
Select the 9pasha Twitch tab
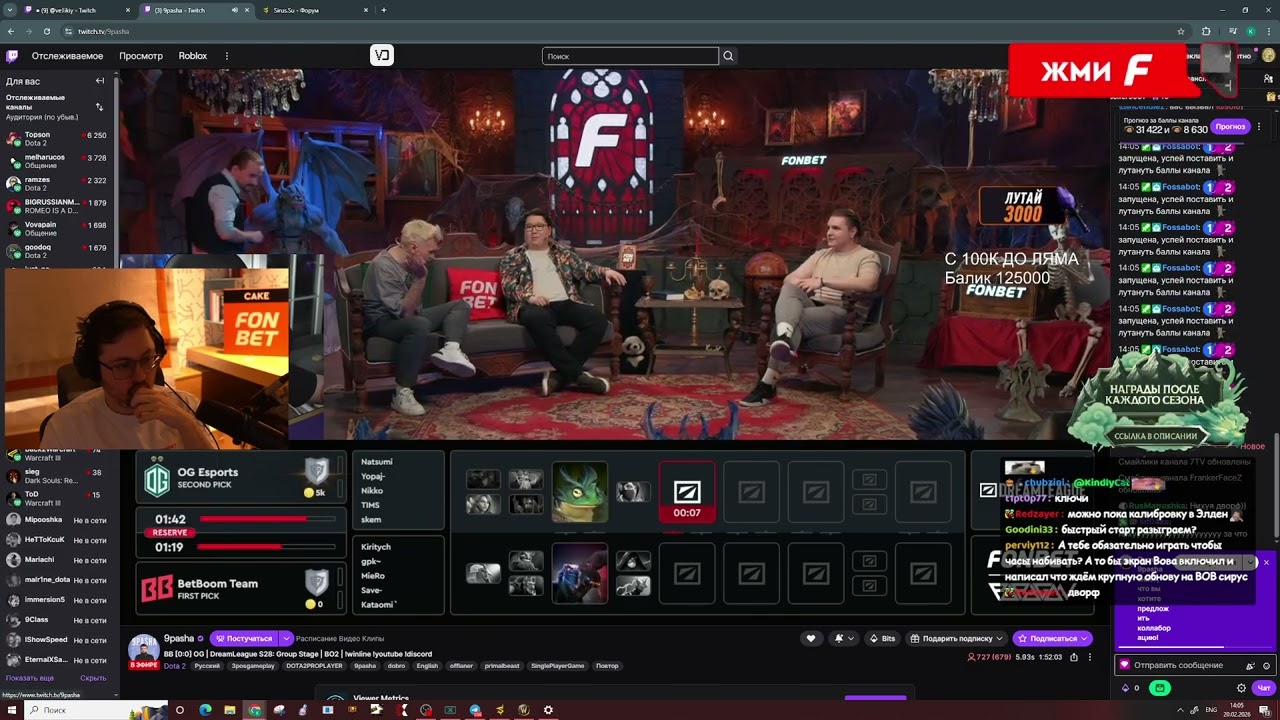(x=195, y=10)
